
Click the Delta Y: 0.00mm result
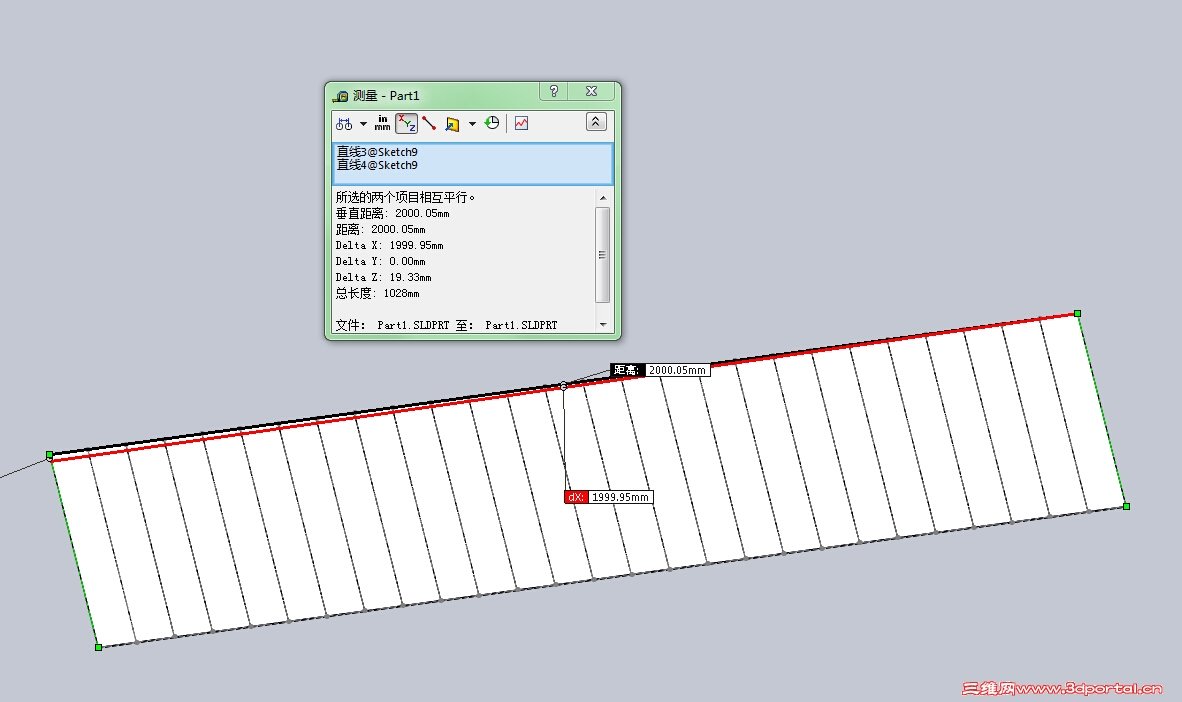(381, 261)
